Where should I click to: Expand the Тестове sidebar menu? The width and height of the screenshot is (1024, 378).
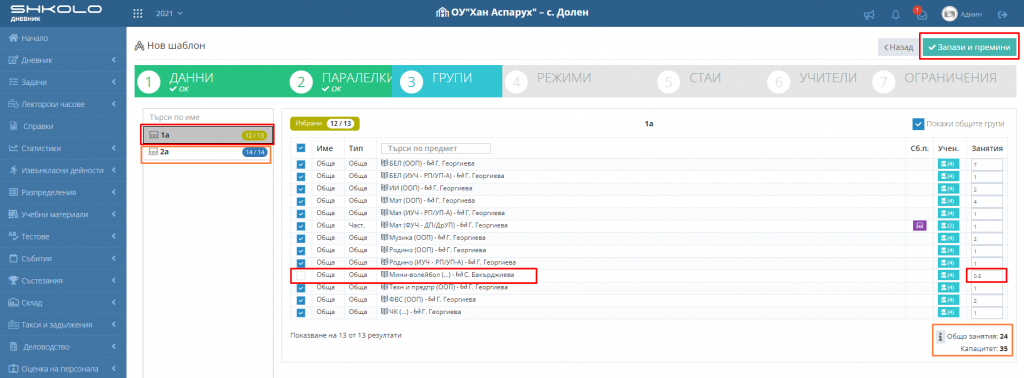(63, 236)
